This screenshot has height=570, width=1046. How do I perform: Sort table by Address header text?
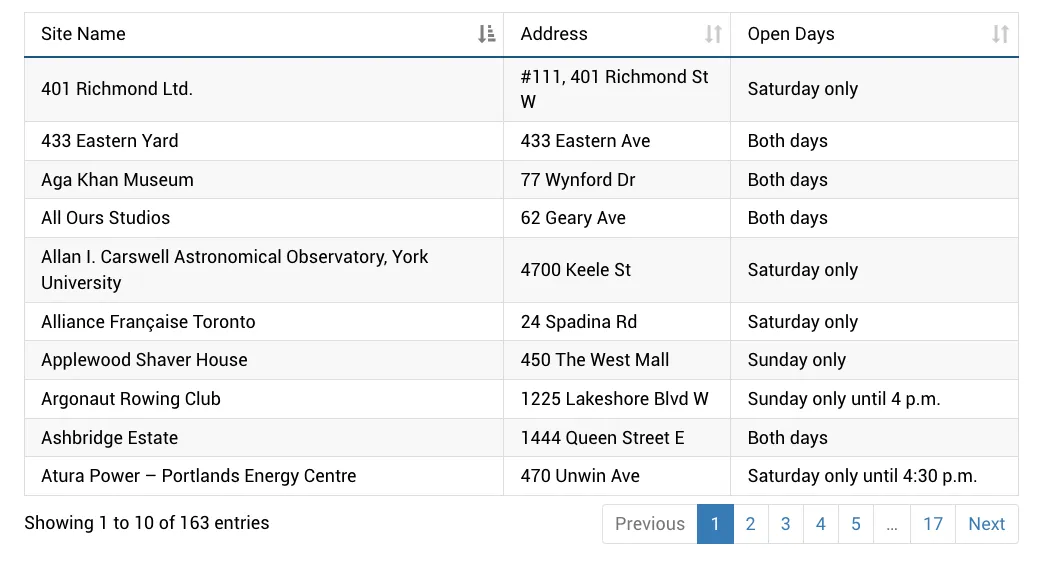click(x=554, y=34)
